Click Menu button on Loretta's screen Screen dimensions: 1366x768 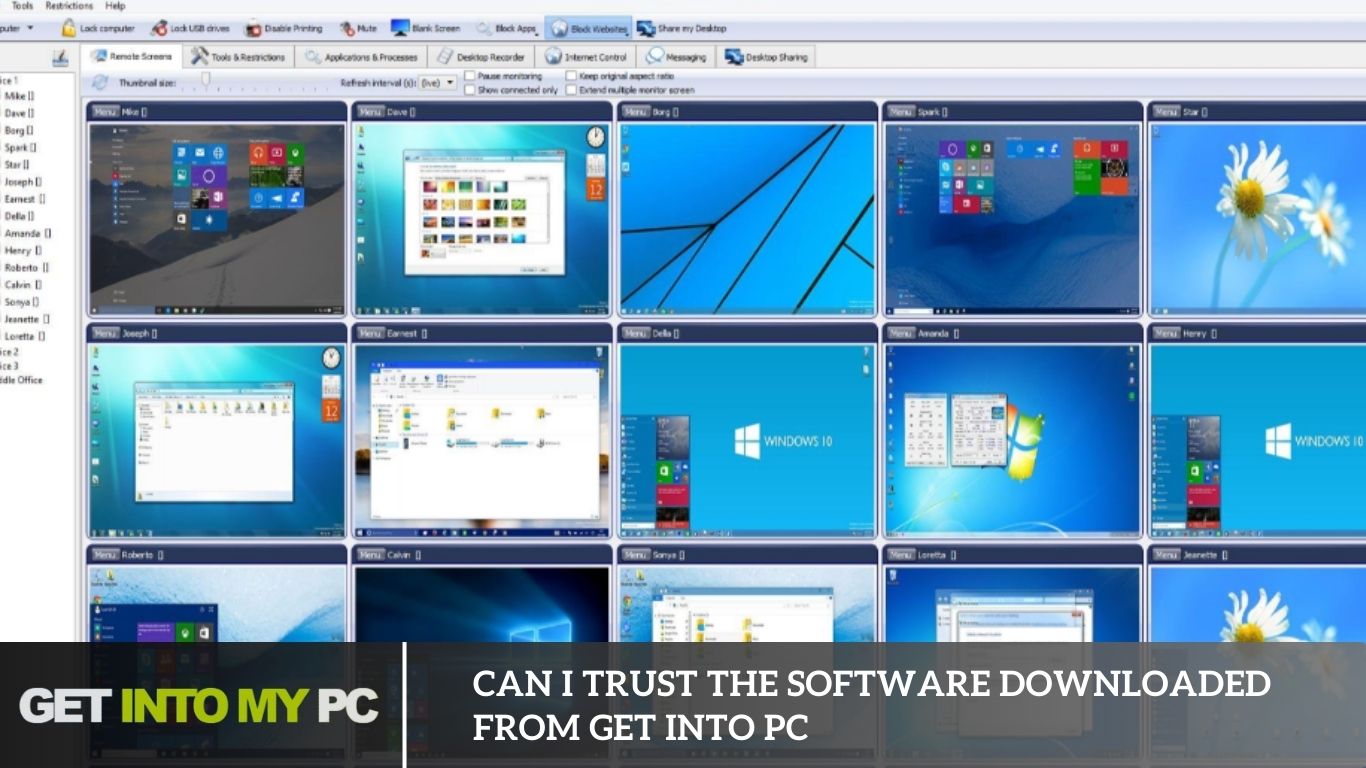point(901,554)
